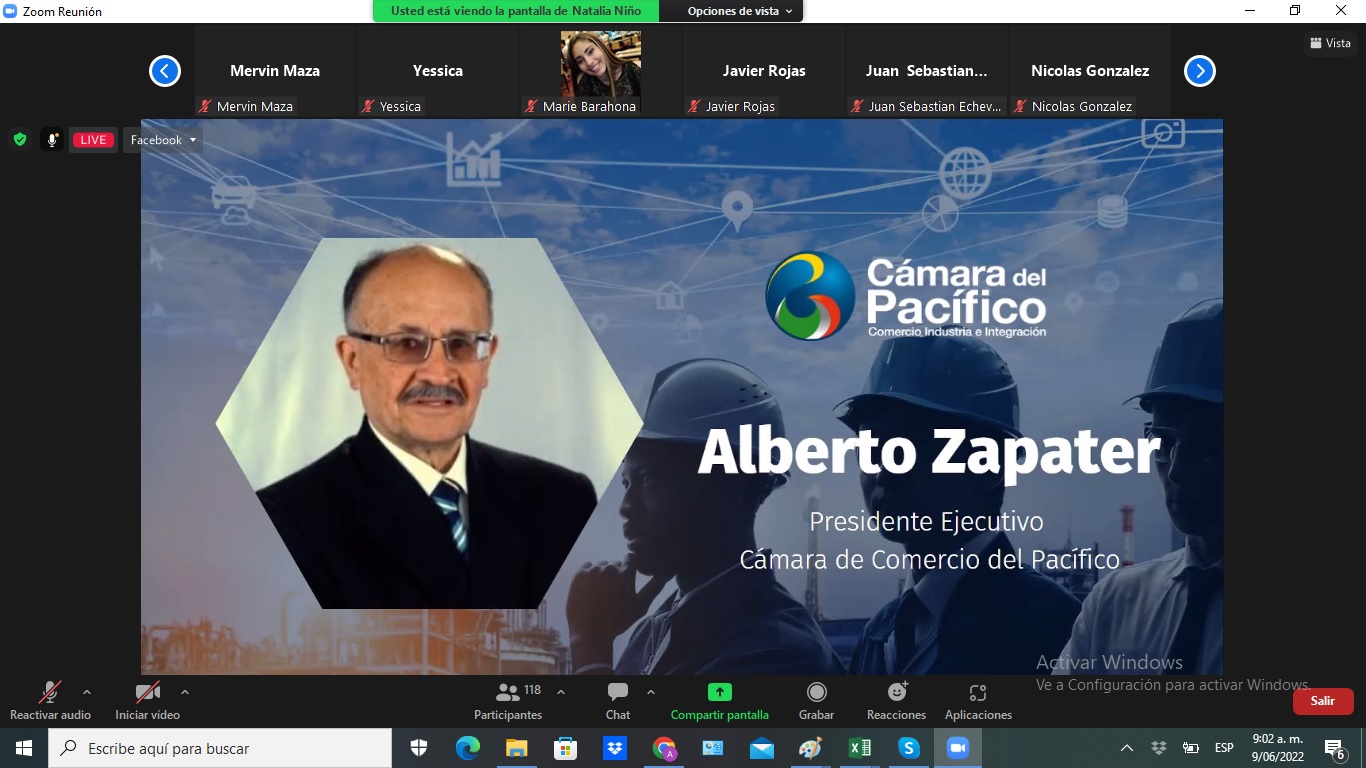
Task: Click the microphone indicator beside LIVE
Action: tap(52, 140)
